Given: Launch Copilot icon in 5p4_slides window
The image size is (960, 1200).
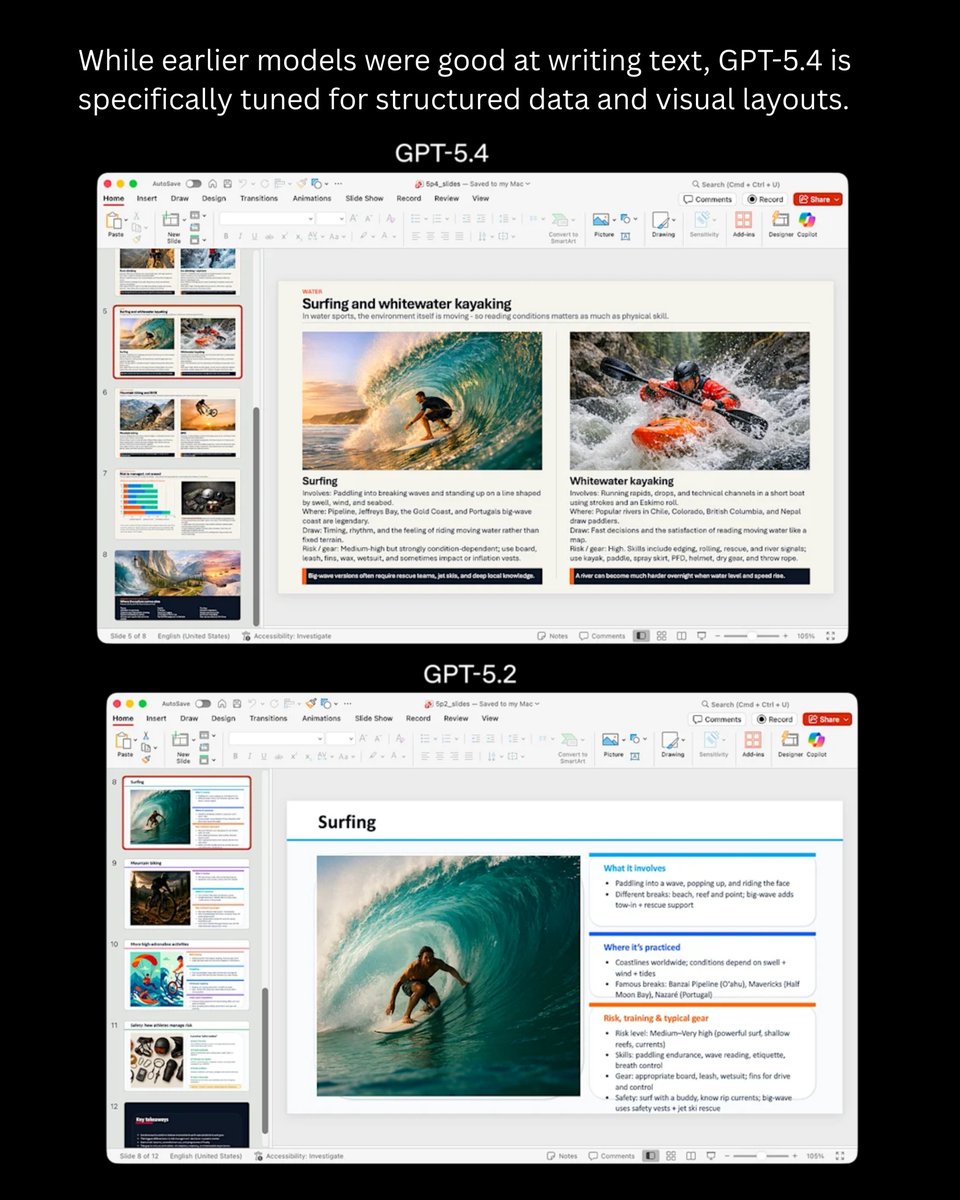Looking at the screenshot, I should tap(807, 220).
